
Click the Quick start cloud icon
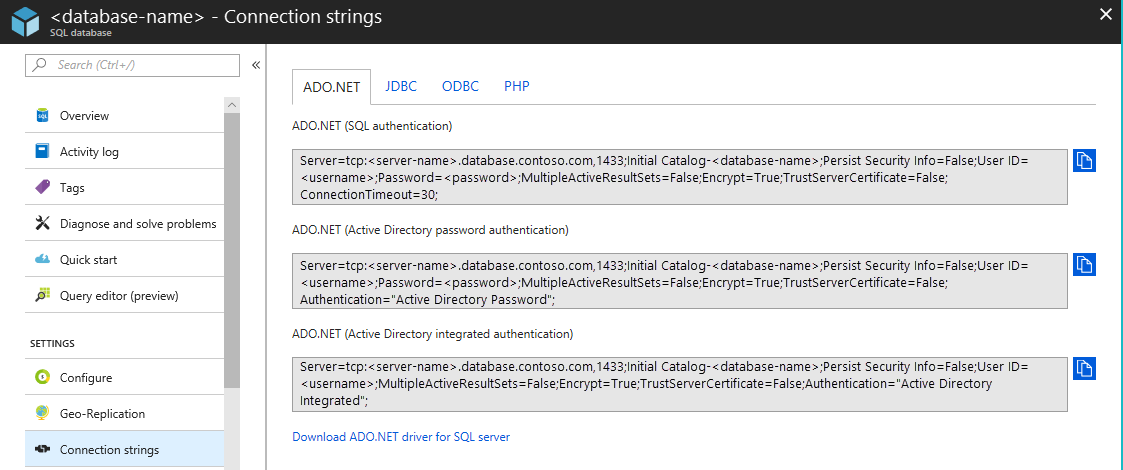pyautogui.click(x=43, y=260)
